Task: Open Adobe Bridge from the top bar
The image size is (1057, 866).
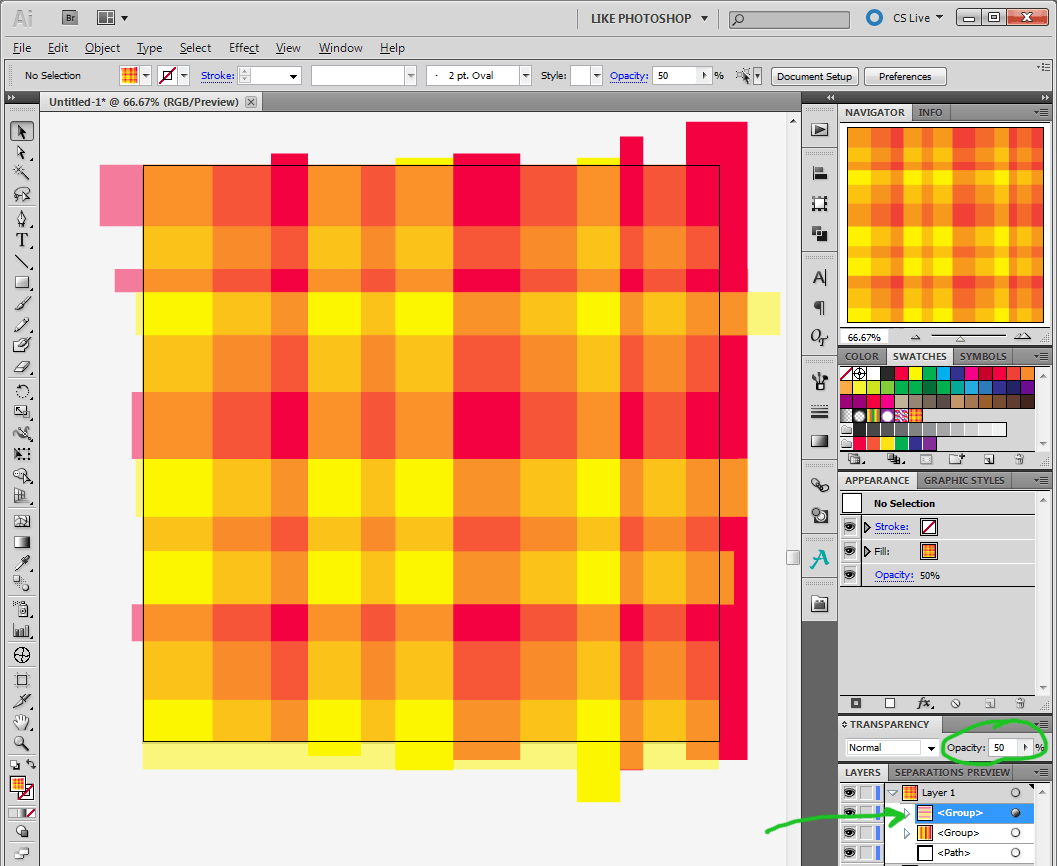Action: click(69, 17)
